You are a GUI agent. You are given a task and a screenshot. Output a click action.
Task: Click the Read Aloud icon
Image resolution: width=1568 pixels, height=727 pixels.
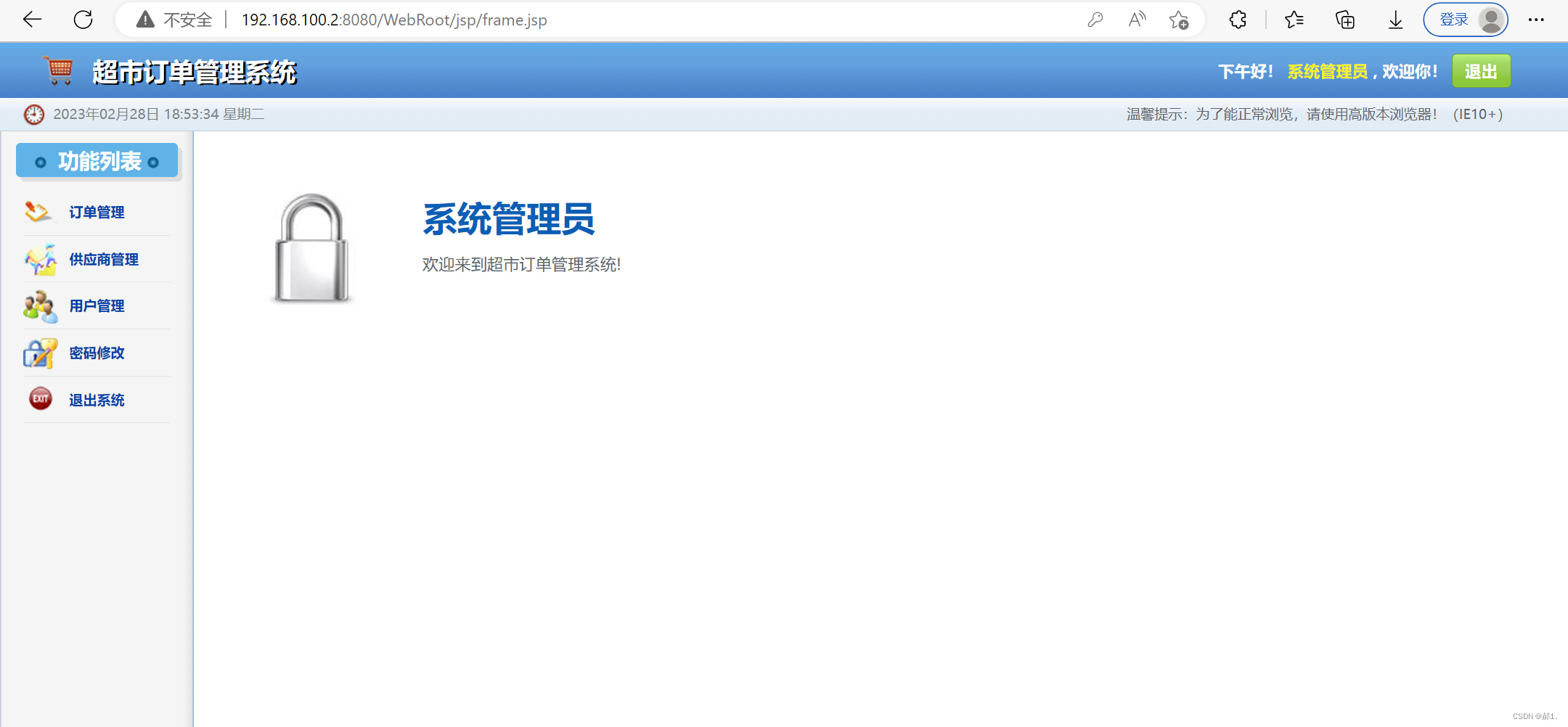tap(1136, 20)
